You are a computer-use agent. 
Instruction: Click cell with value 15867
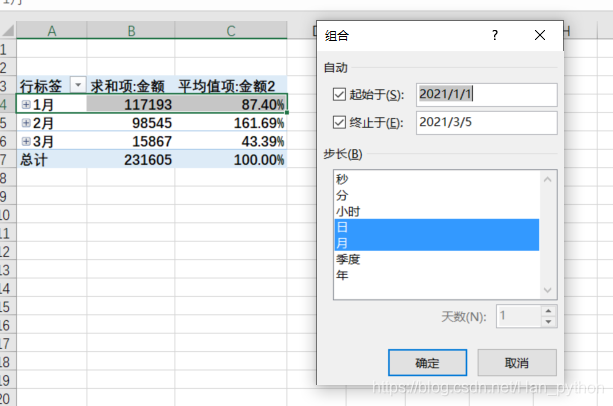point(131,141)
